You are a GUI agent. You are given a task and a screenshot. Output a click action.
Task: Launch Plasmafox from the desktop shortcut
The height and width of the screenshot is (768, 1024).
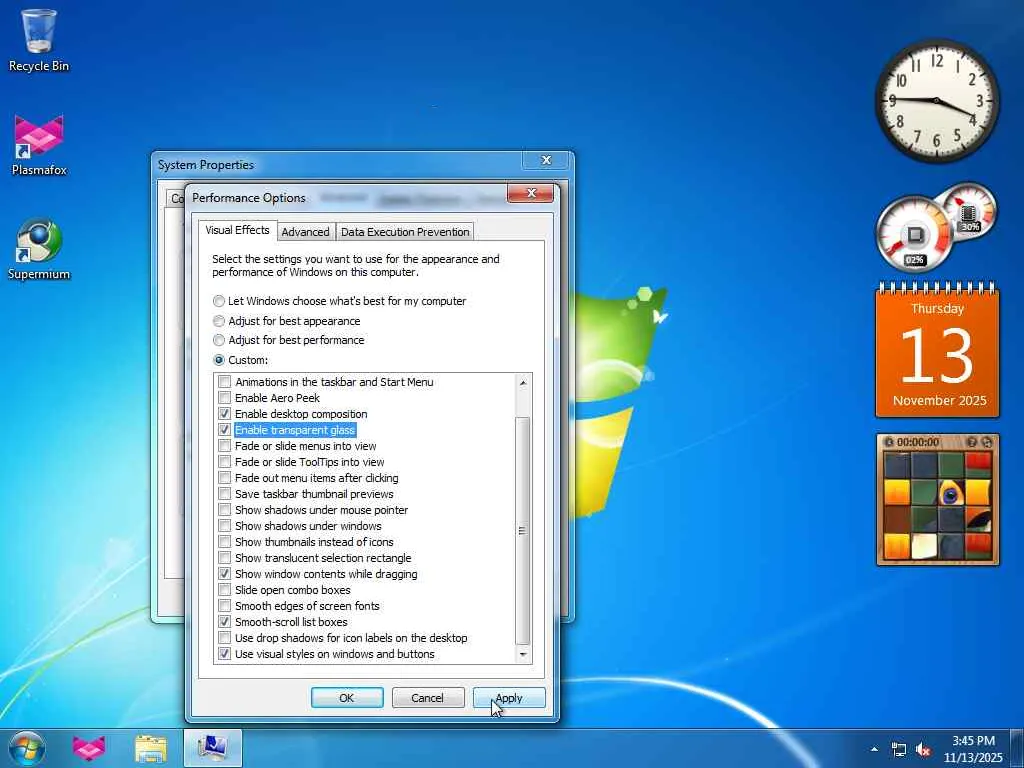39,145
